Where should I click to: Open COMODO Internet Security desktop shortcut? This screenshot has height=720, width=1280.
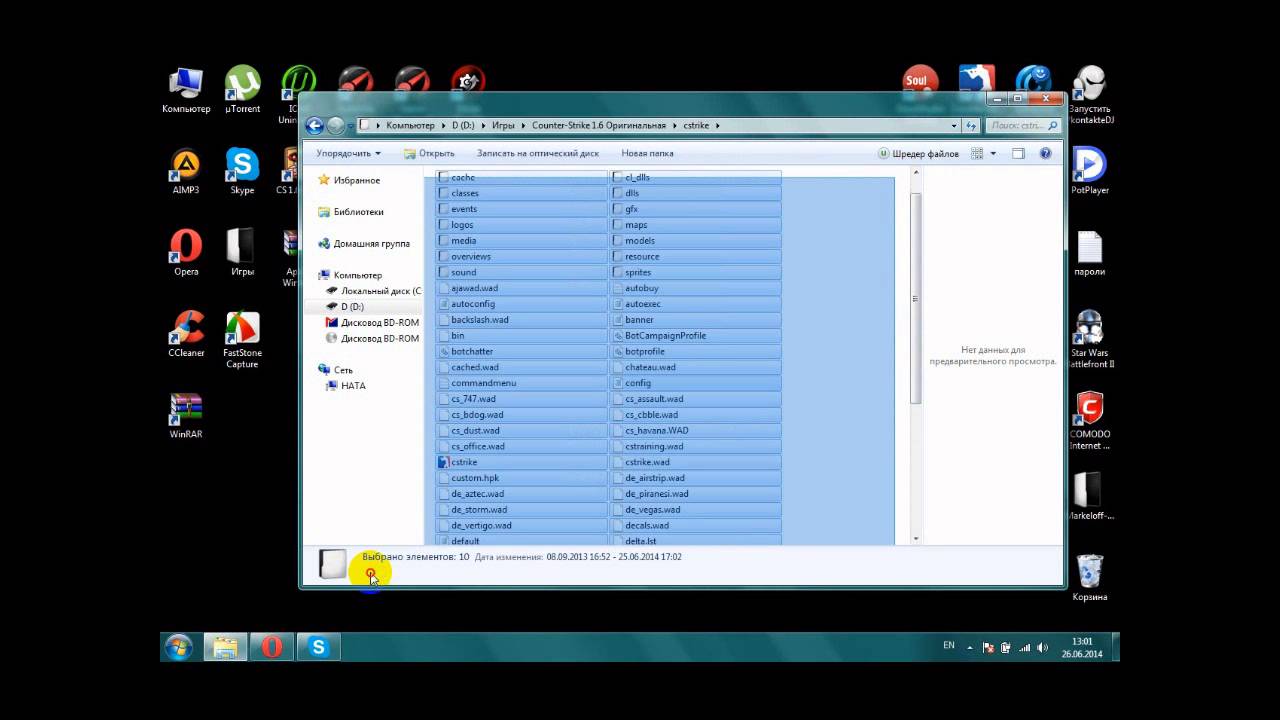pyautogui.click(x=1089, y=421)
